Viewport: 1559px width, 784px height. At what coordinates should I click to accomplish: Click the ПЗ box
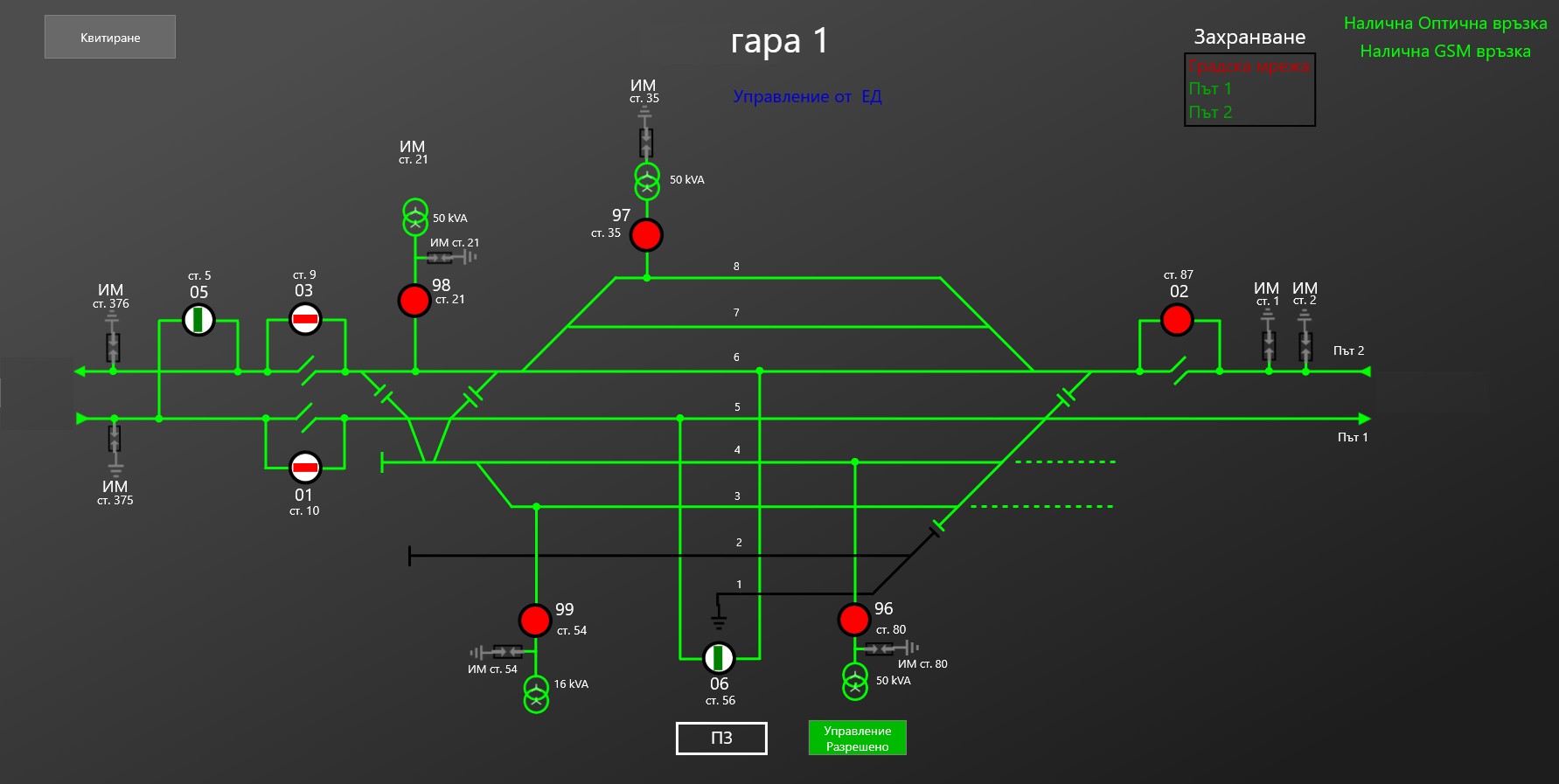point(721,738)
